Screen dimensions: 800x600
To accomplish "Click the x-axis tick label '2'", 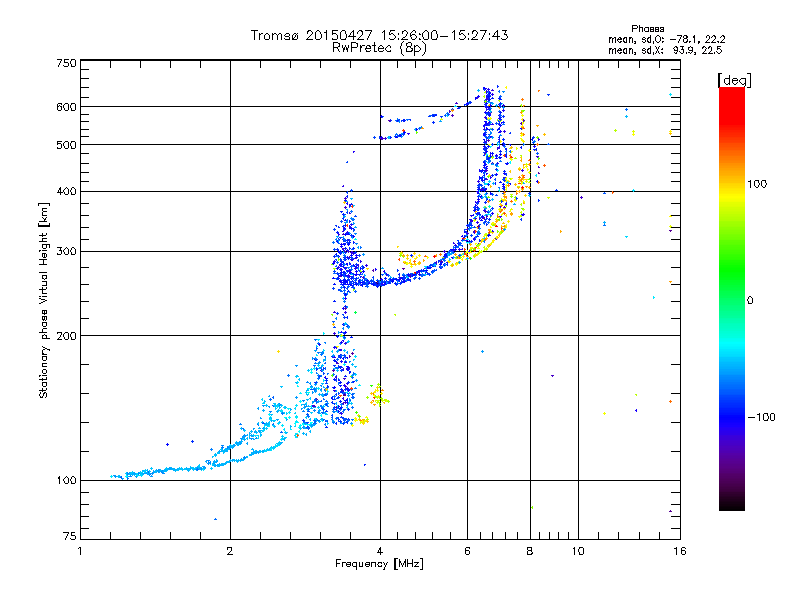I will click(x=230, y=551).
